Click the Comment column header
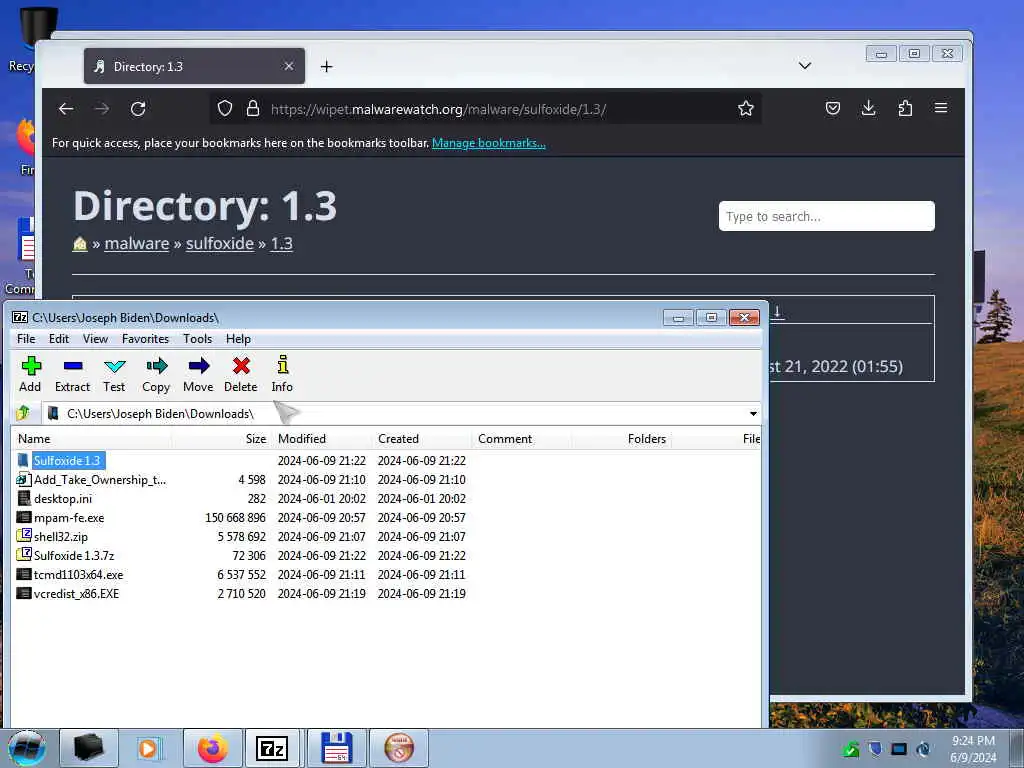1024x768 pixels. coord(522,439)
